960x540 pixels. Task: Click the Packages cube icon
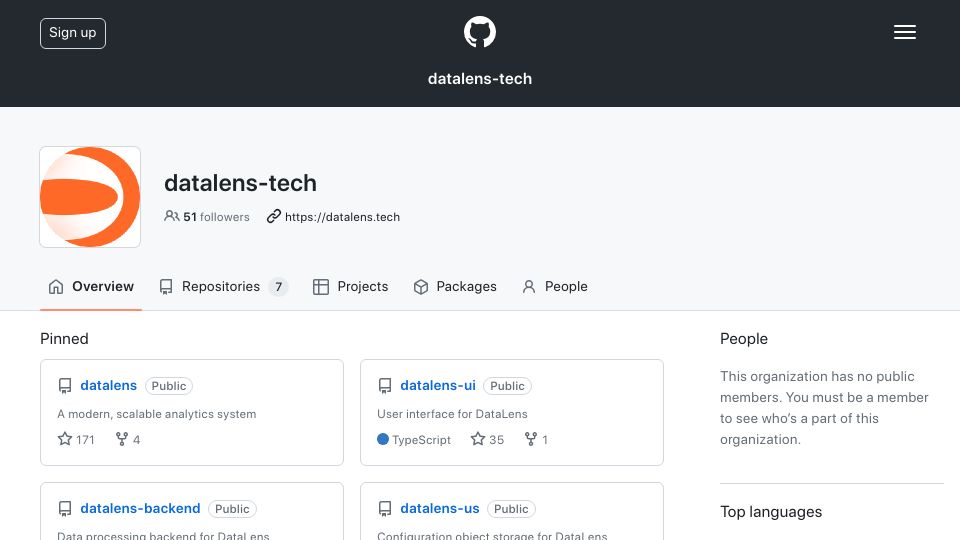tap(421, 287)
